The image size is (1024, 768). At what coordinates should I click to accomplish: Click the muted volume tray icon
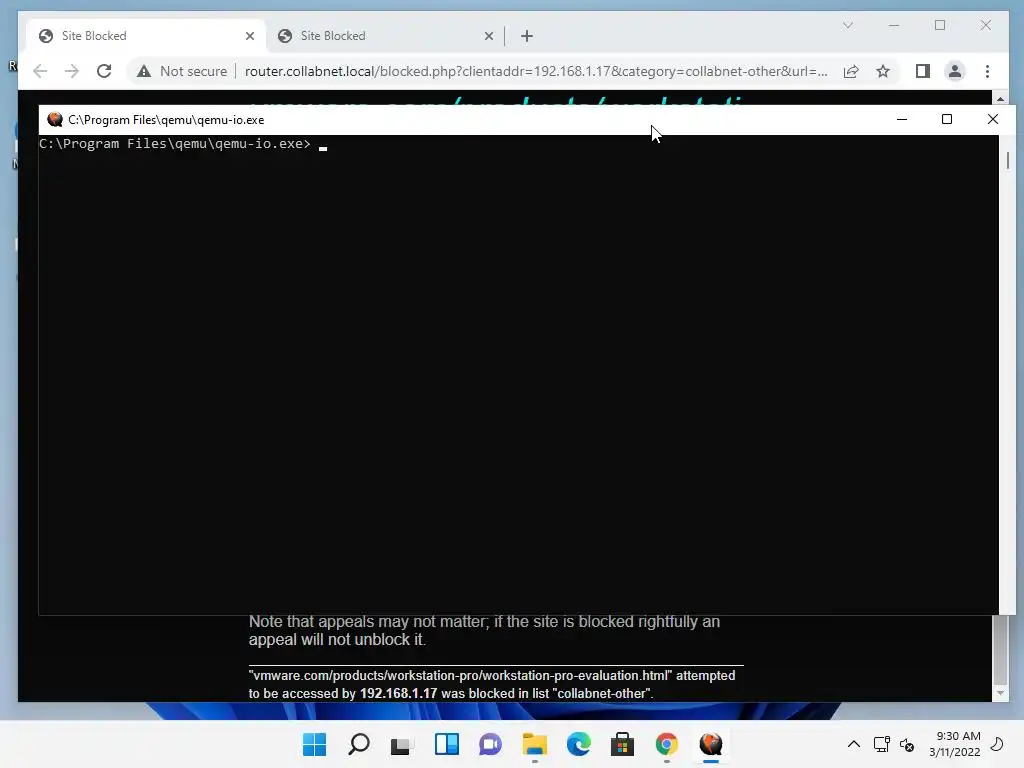[907, 744]
